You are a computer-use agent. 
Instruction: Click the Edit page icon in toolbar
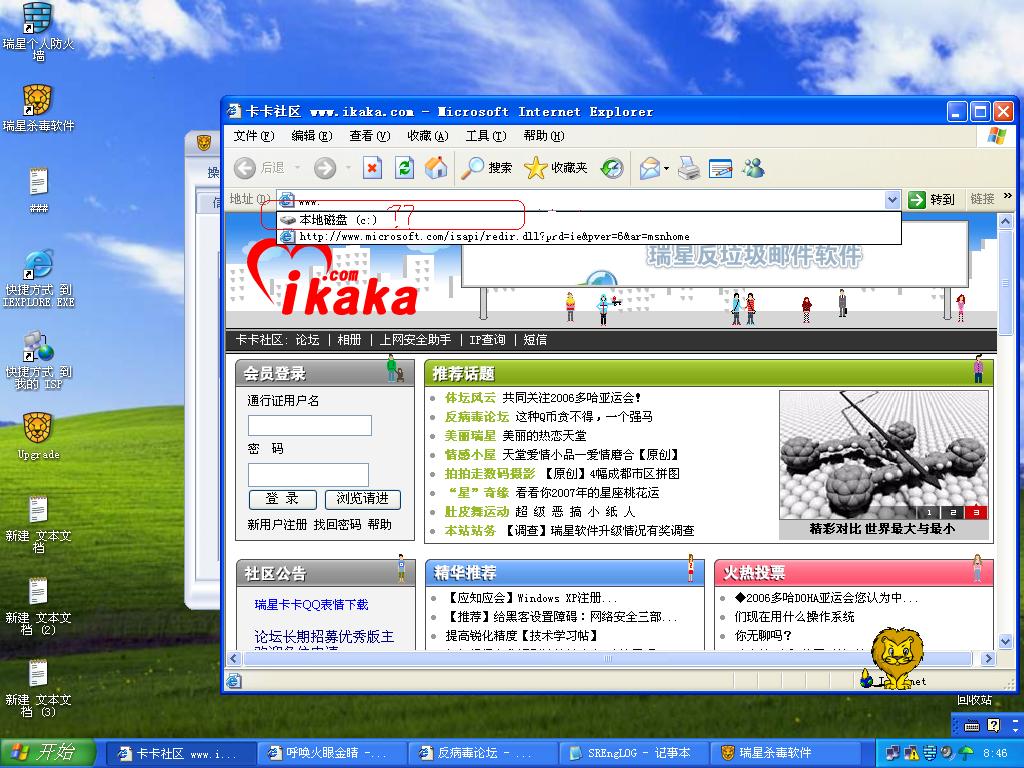click(720, 168)
